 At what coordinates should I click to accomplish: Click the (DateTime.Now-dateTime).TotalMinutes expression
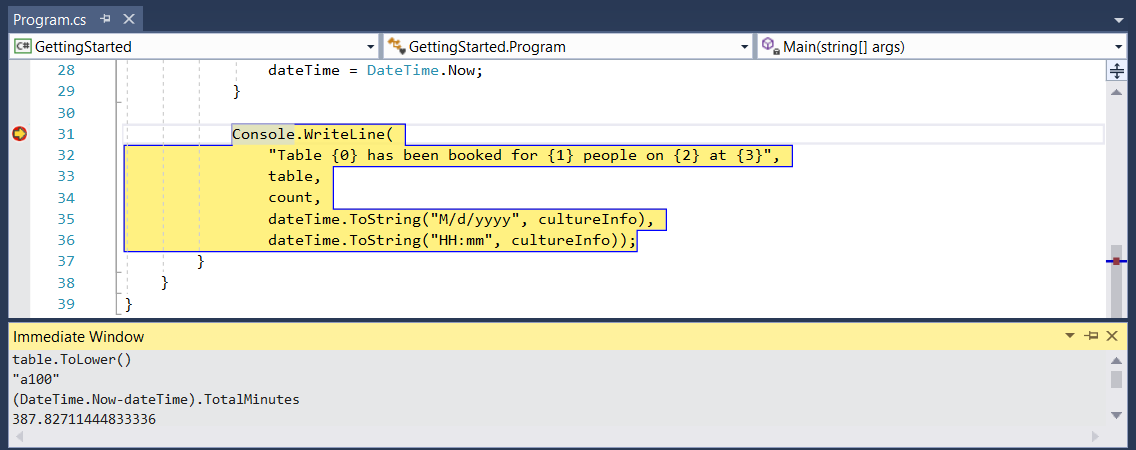pyautogui.click(x=156, y=399)
